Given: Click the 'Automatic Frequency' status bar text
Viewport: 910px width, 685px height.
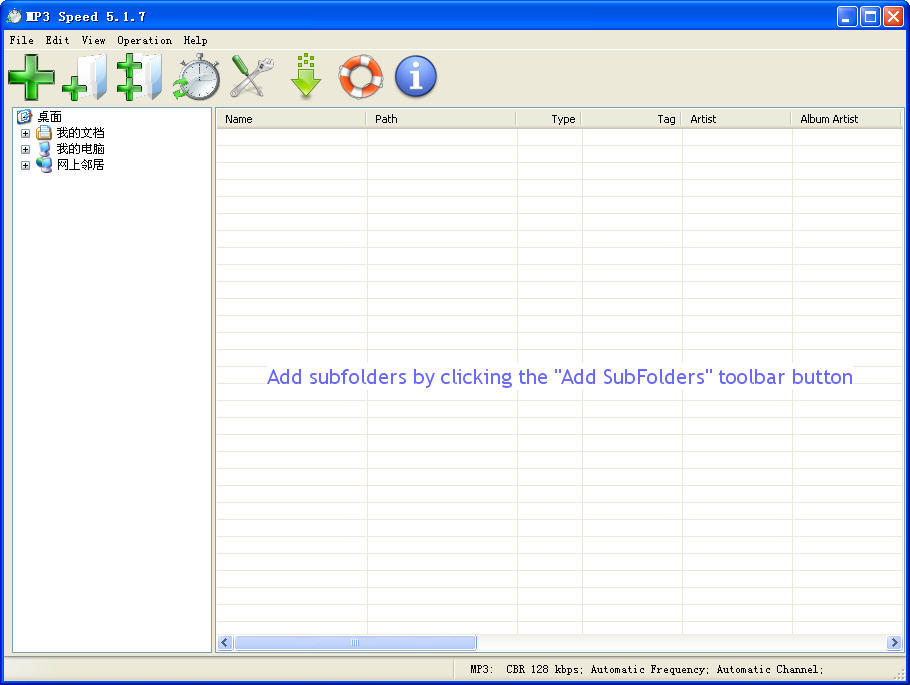Looking at the screenshot, I should [648, 669].
